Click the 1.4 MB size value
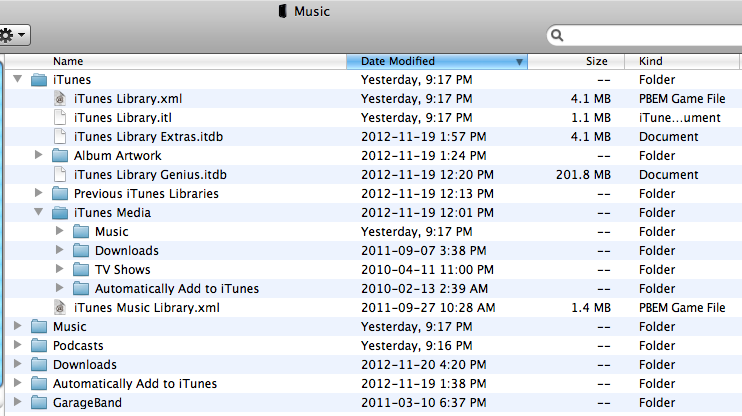 click(x=591, y=308)
